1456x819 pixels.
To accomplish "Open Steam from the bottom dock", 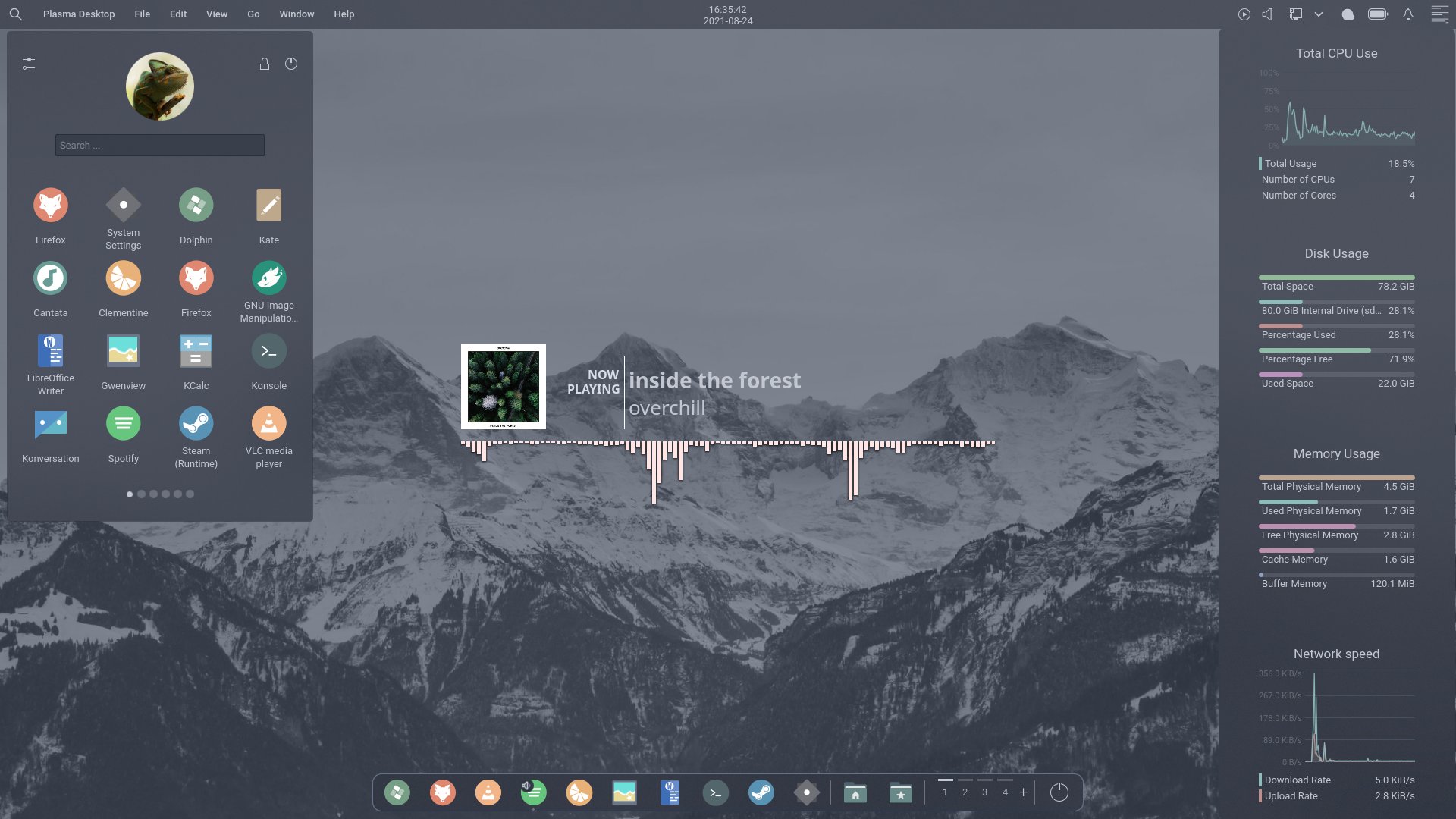I will pos(761,792).
